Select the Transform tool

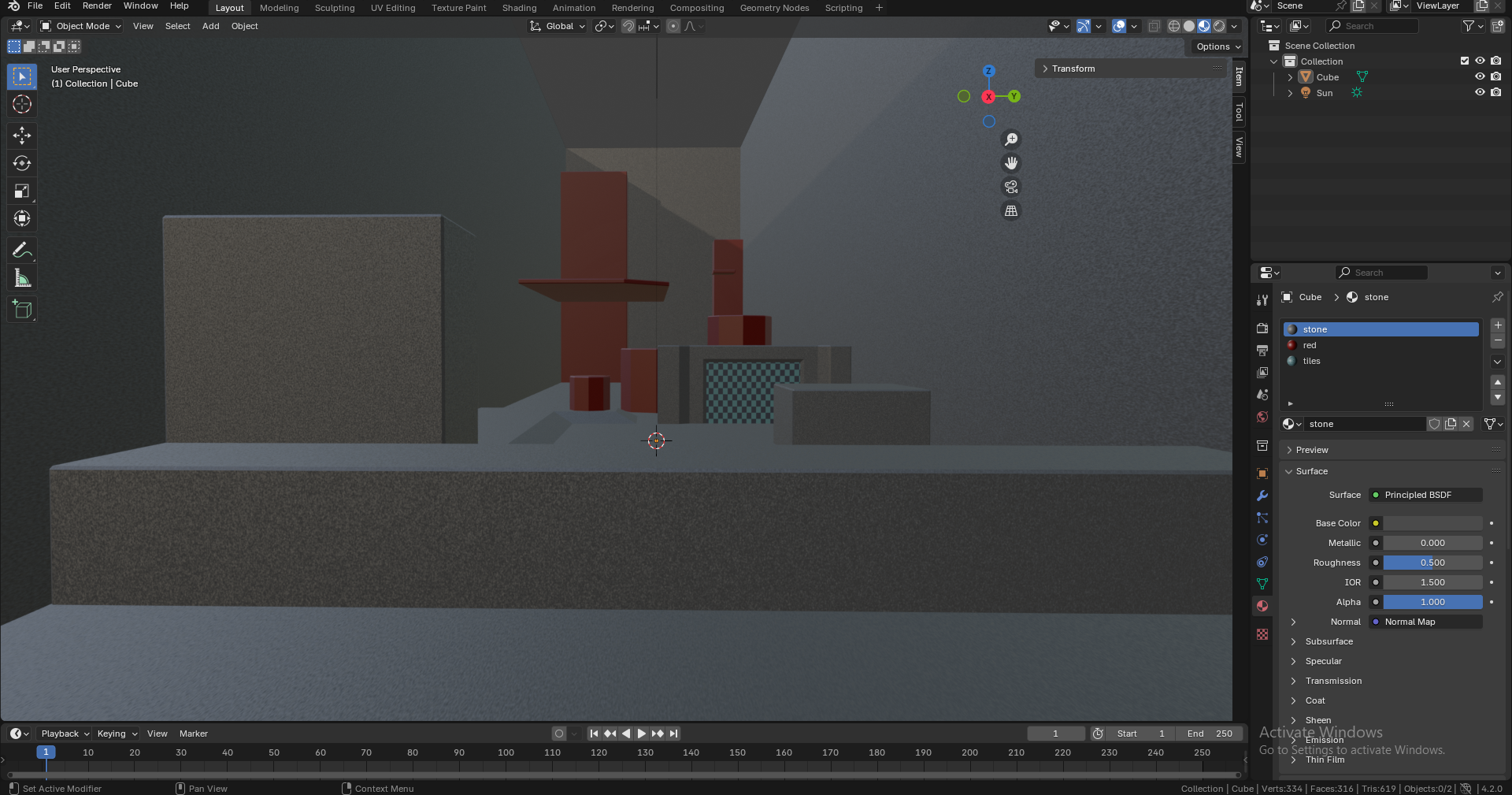(22, 218)
